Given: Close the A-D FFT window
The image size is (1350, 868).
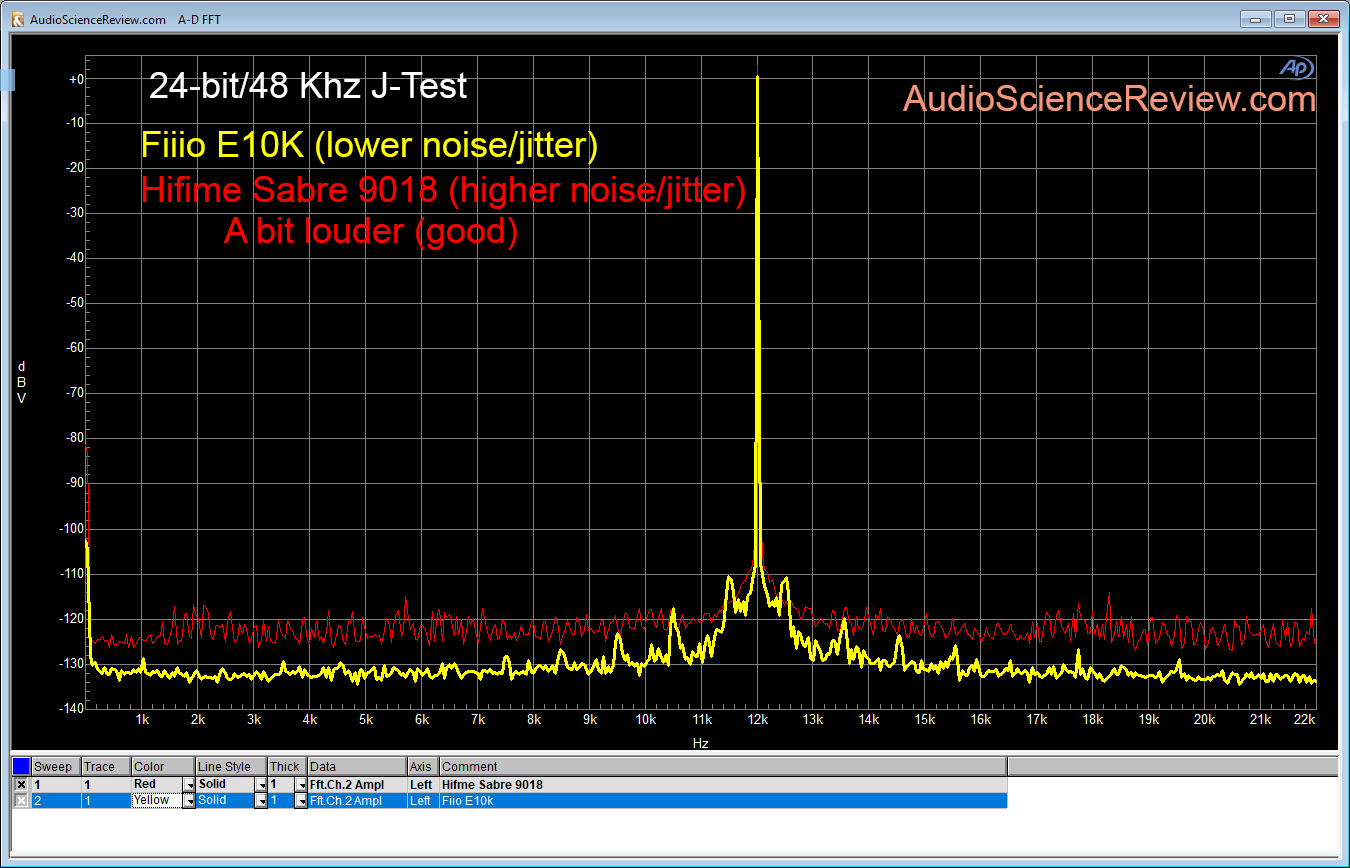Looking at the screenshot, I should pos(1323,19).
